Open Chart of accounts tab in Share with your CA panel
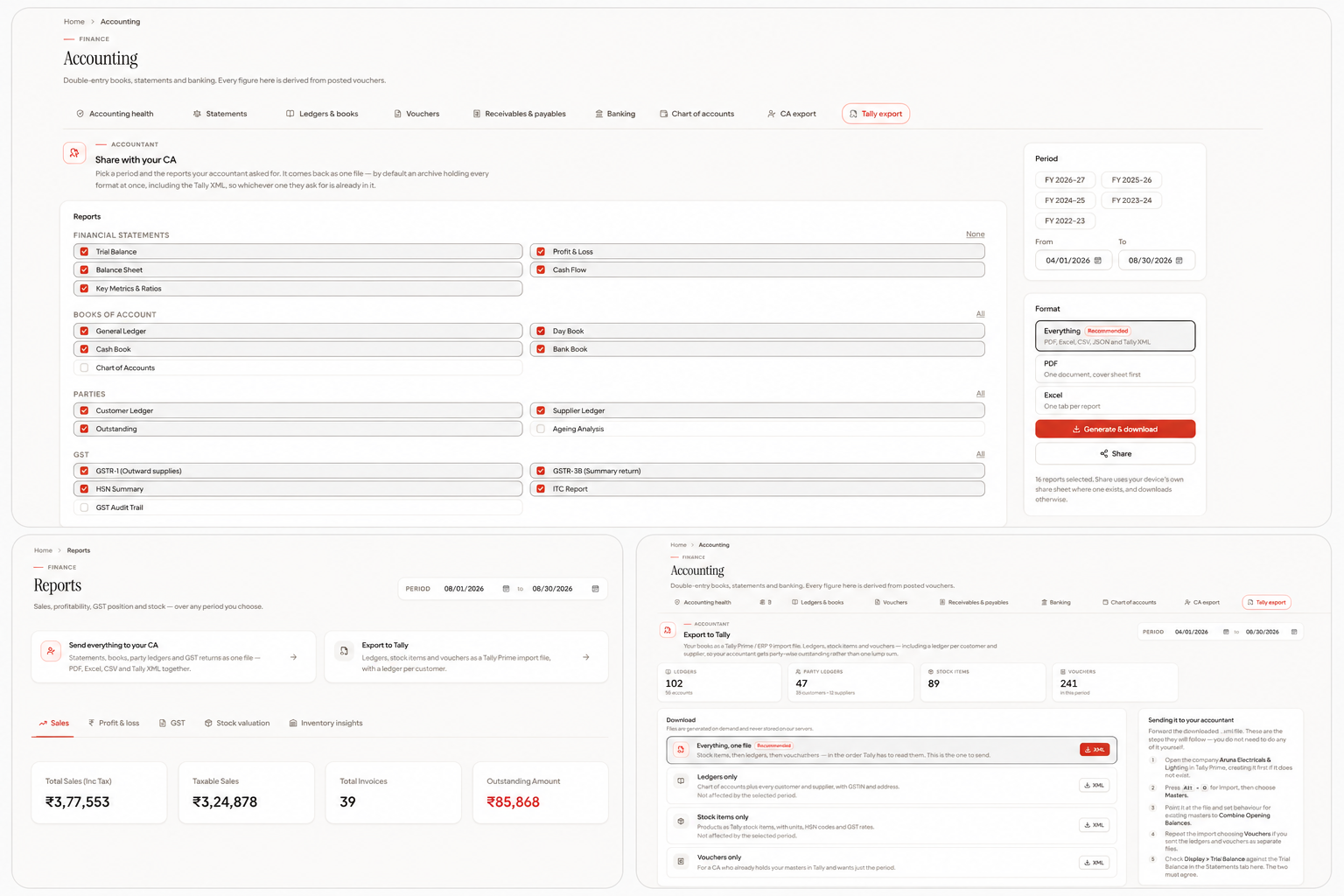 click(696, 114)
